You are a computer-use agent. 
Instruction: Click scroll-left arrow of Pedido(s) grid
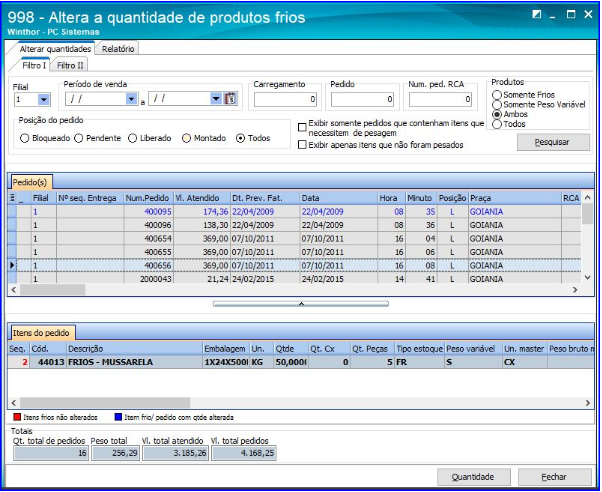[x=14, y=290]
